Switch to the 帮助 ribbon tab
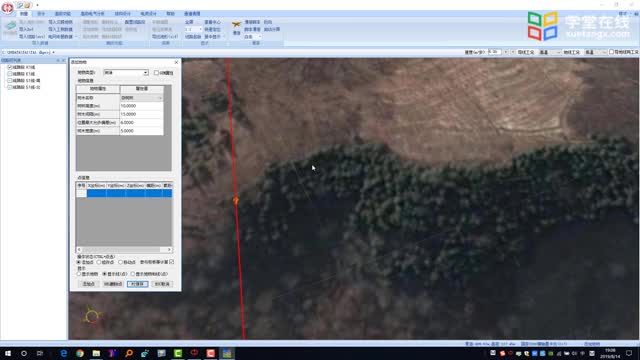 coord(170,14)
